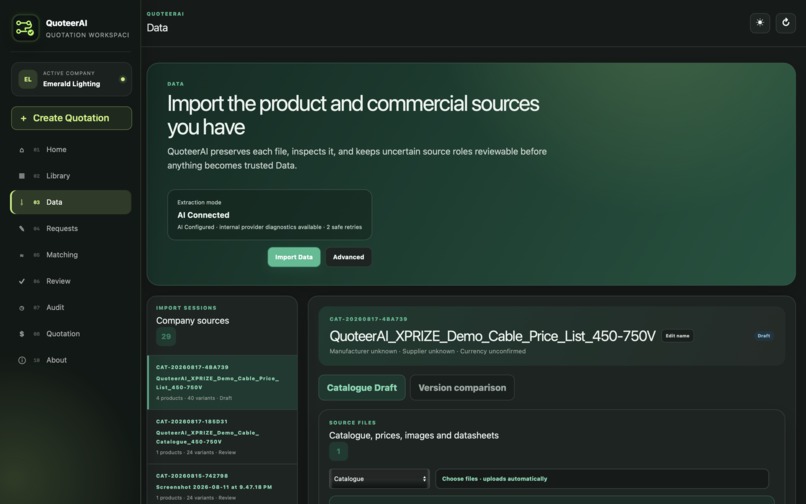Click the catalogue title QuoteerAI_XPRIZE_Demo_Cable_Price_List_450-750V
The image size is (806, 504).
[x=492, y=336]
